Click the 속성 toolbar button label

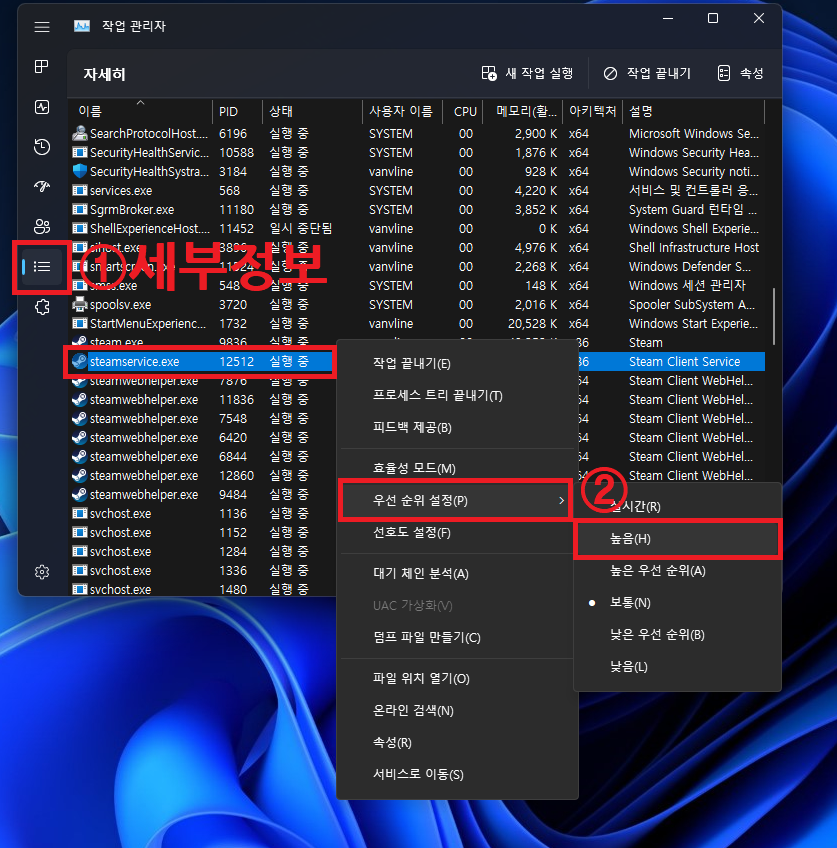pyautogui.click(x=751, y=73)
